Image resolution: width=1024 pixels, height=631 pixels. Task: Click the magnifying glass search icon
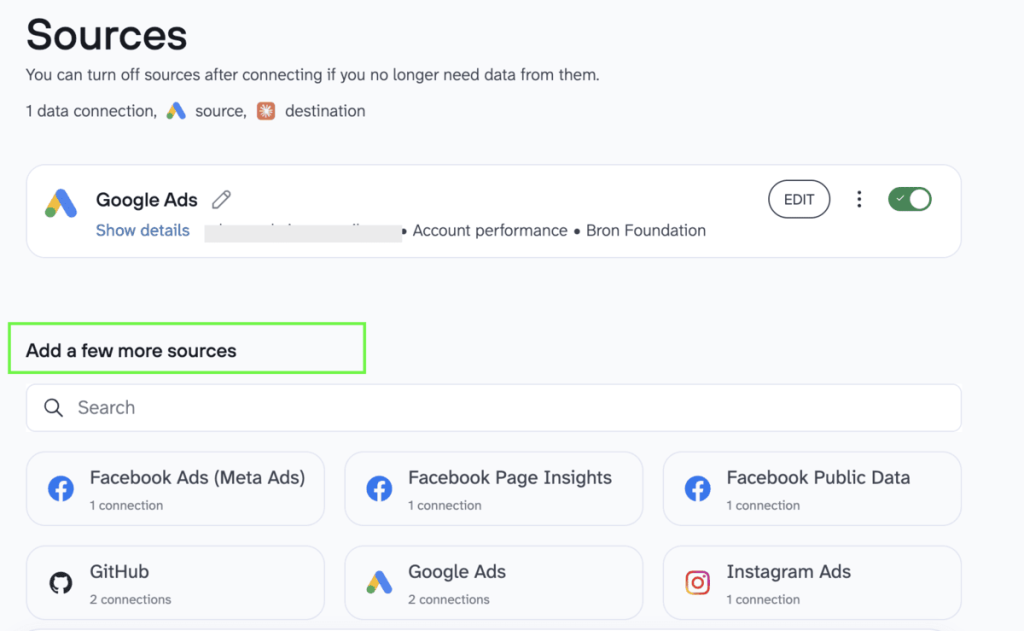pos(53,407)
